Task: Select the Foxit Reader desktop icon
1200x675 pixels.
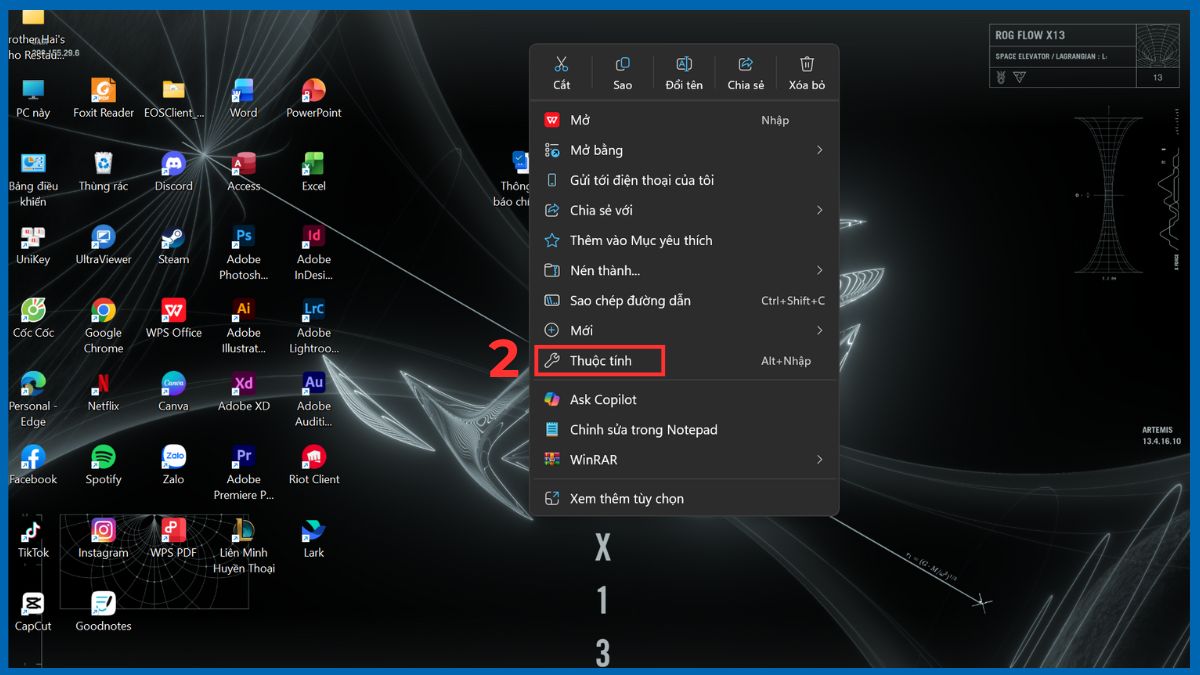Action: pyautogui.click(x=103, y=98)
